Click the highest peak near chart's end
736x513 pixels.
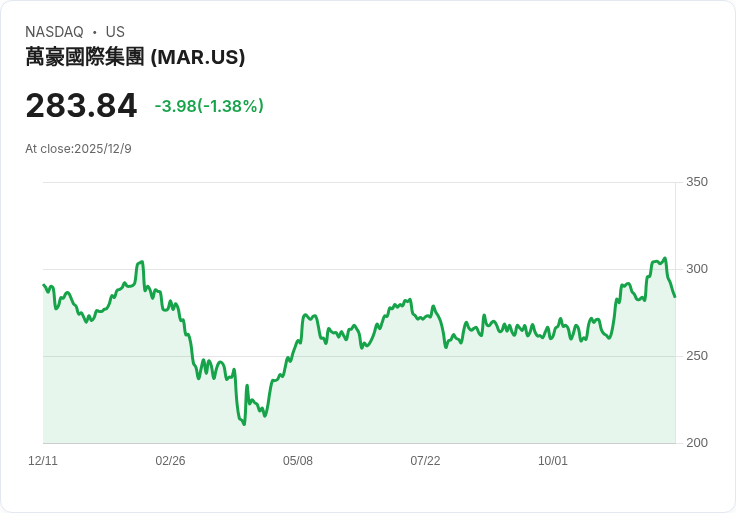[665, 258]
